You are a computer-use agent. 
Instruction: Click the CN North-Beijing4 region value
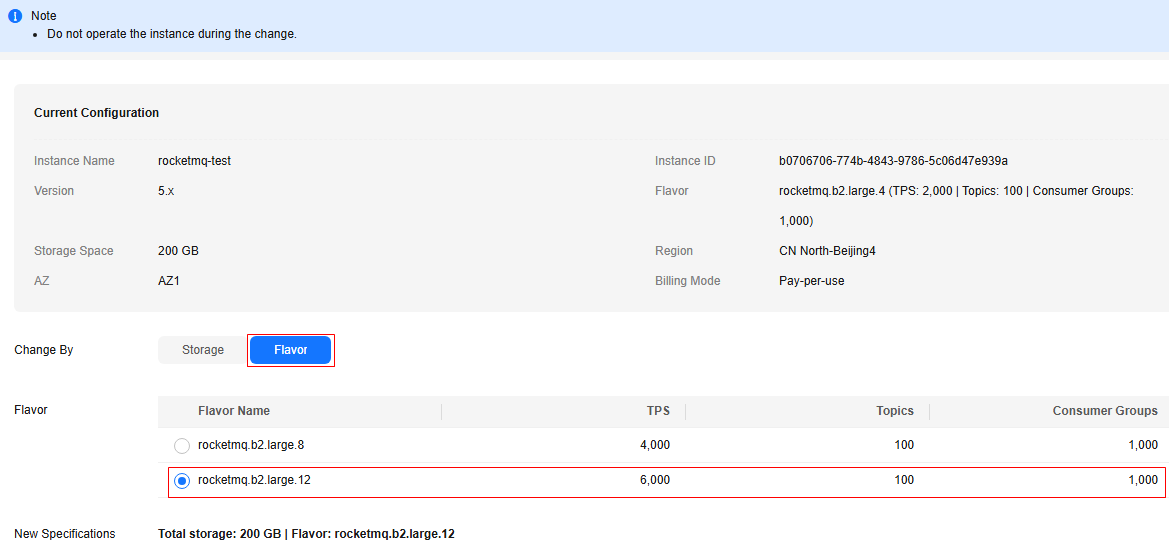827,251
